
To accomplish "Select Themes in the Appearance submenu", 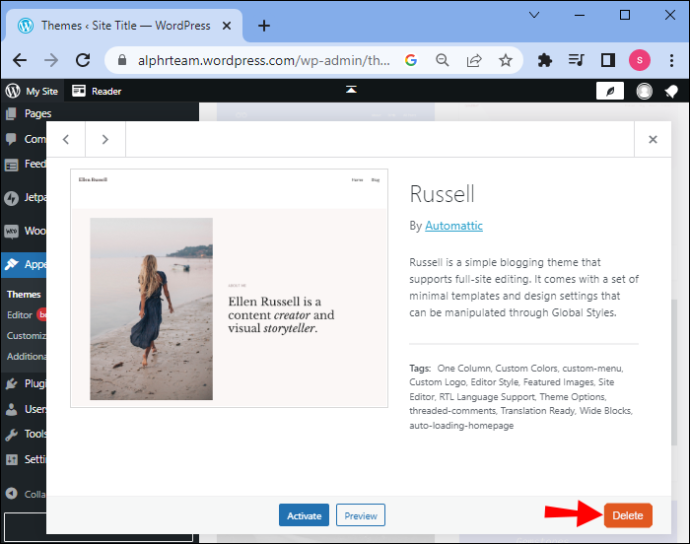I will coord(24,294).
